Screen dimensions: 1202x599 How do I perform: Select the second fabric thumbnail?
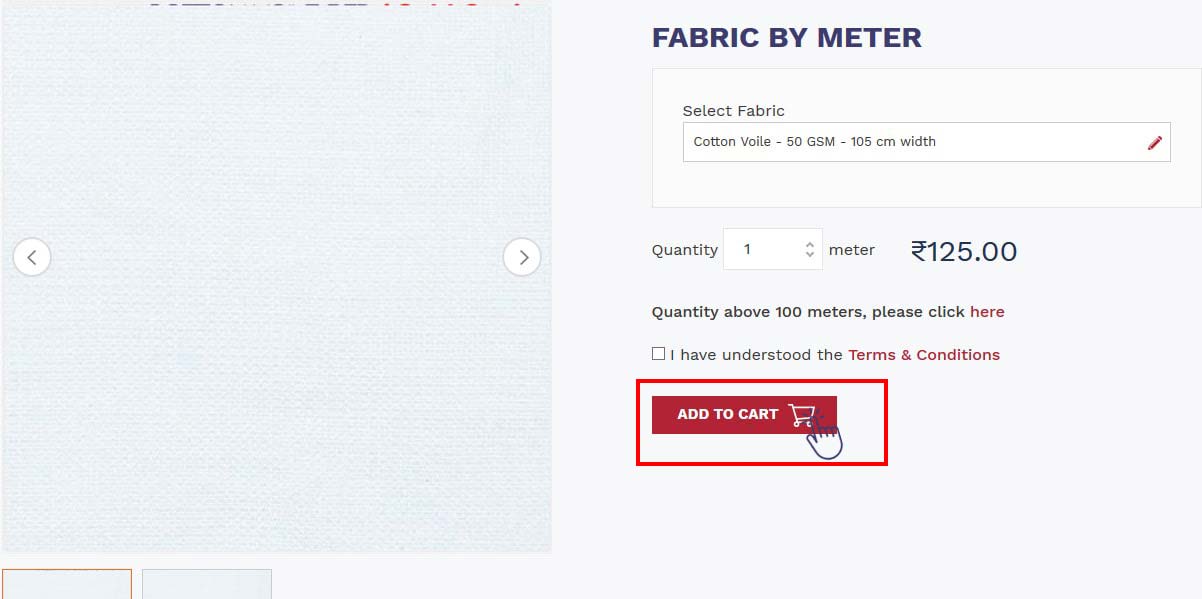pos(207,584)
